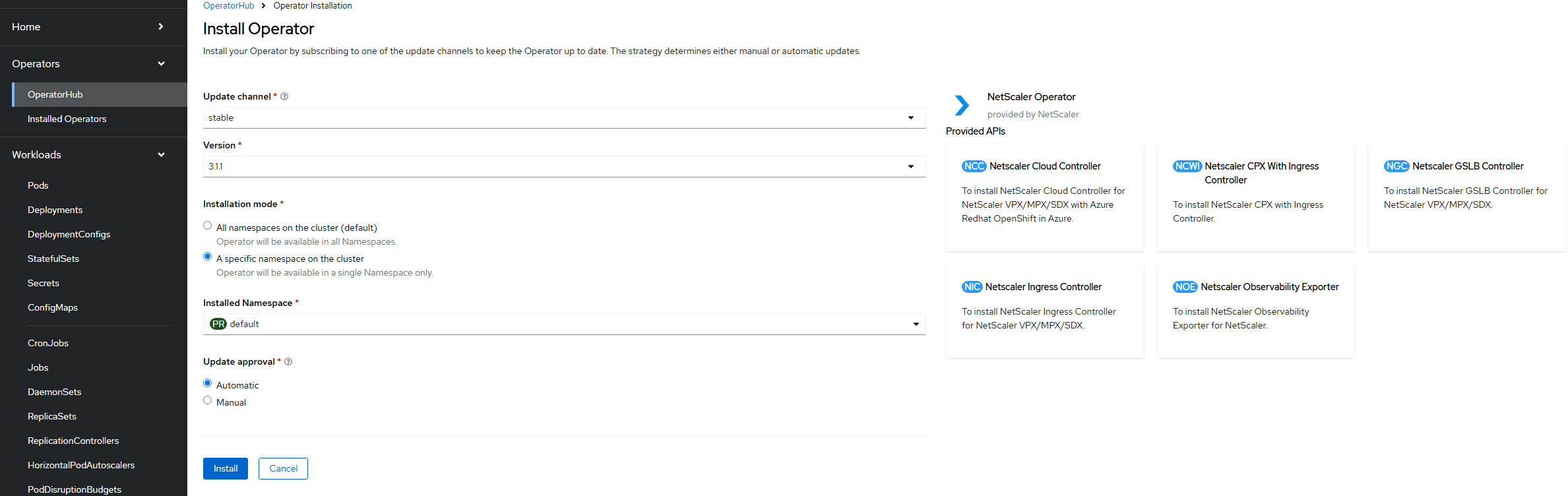Viewport: 1568px width, 496px height.
Task: Click the Installation mode label
Action: click(x=240, y=204)
